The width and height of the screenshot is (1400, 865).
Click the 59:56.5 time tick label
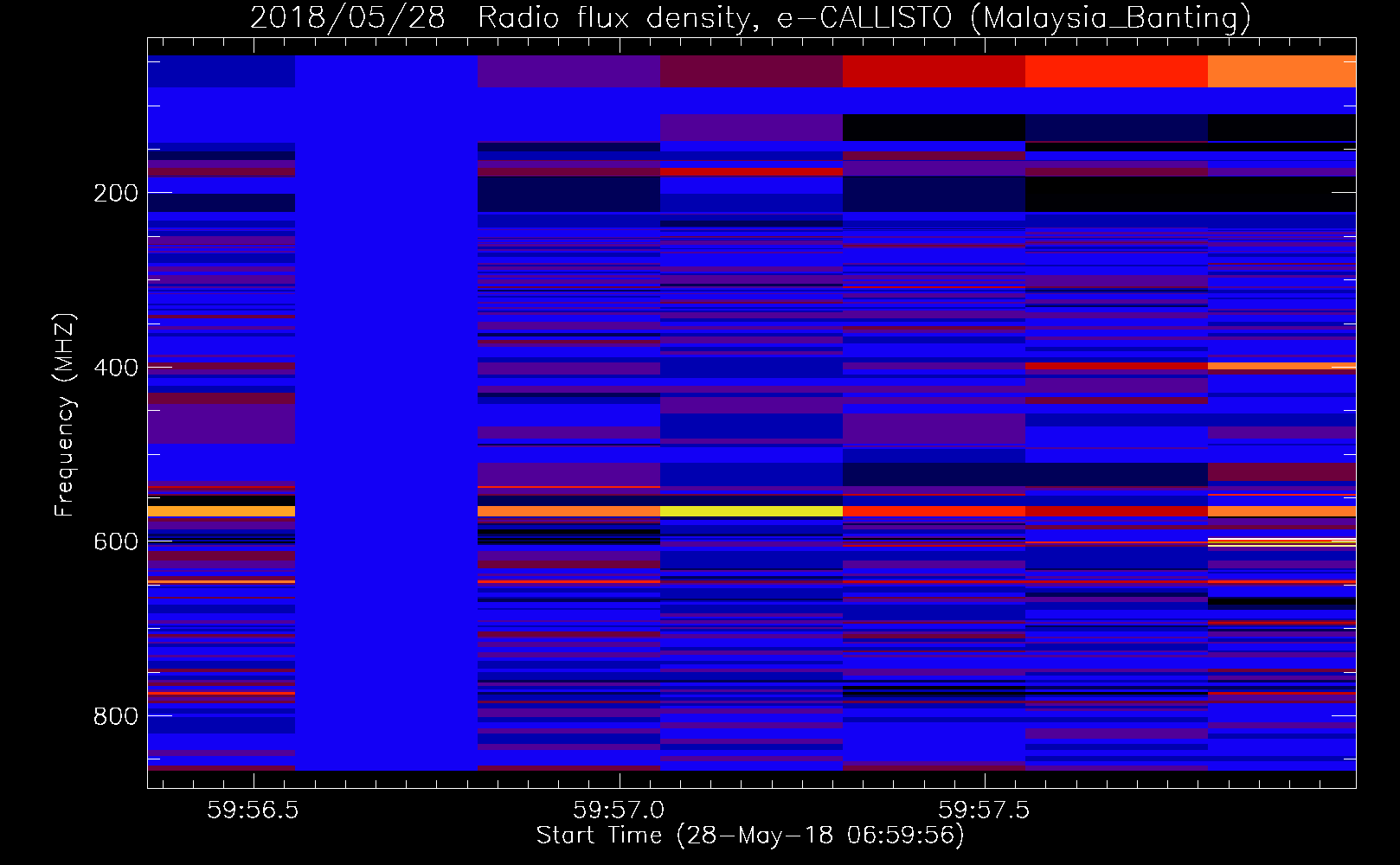coord(253,810)
